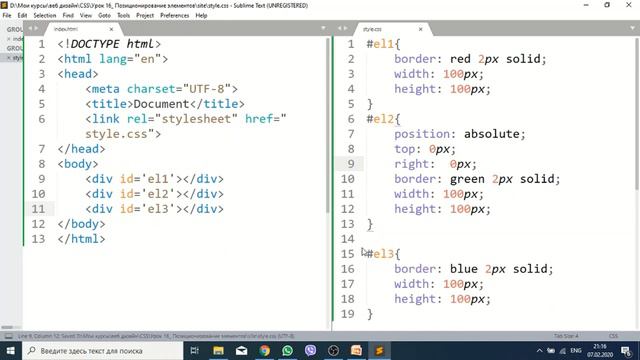Open the Edit menu

[x=22, y=16]
